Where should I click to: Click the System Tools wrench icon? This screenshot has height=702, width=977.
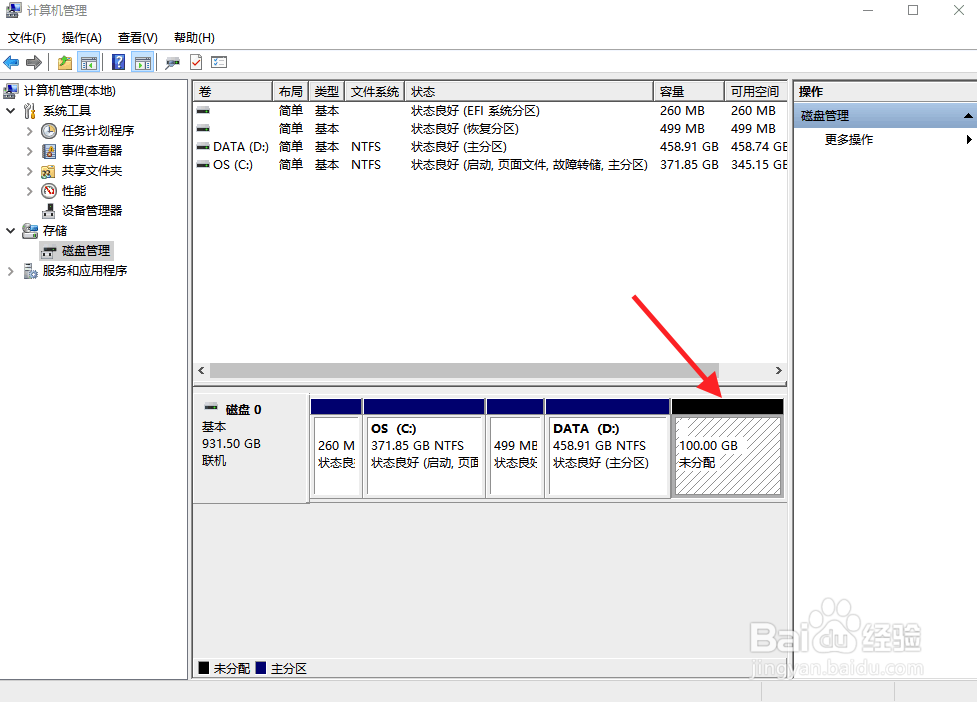(x=30, y=111)
